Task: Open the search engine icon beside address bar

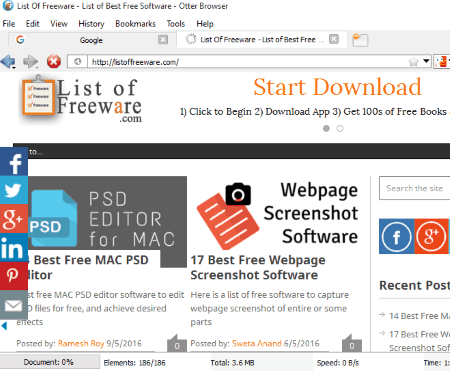Action: [441, 62]
